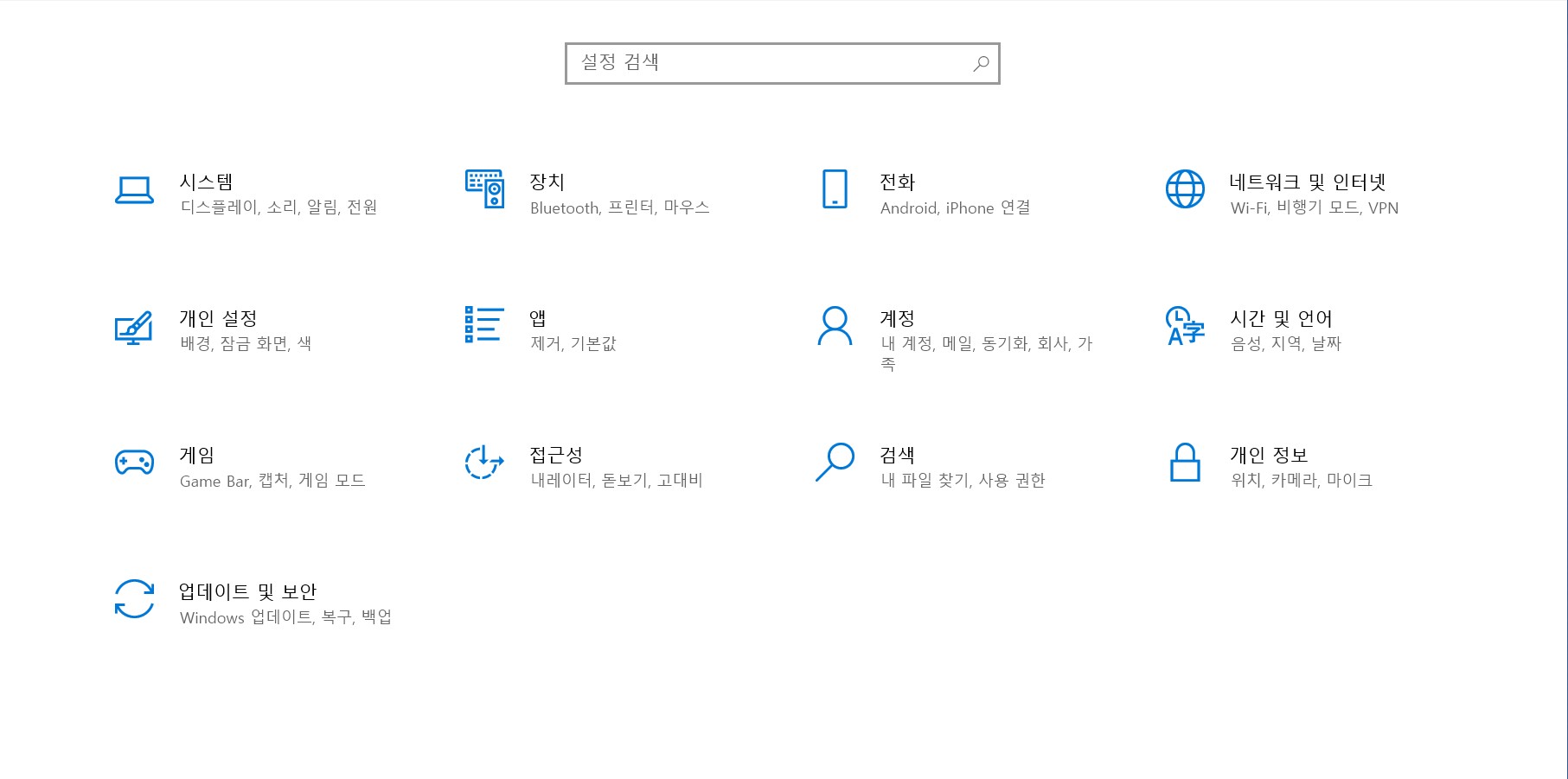This screenshot has height=779, width=1568.
Task: Select the 접근성 heading
Action: tap(556, 456)
